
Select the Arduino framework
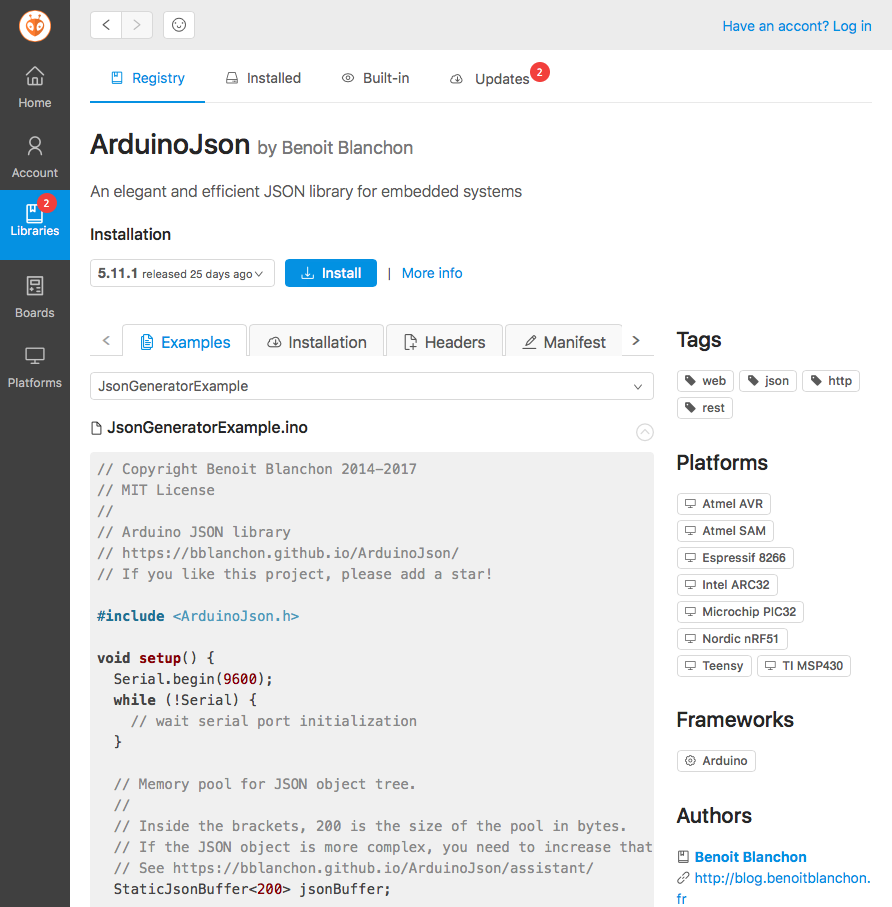pos(716,761)
